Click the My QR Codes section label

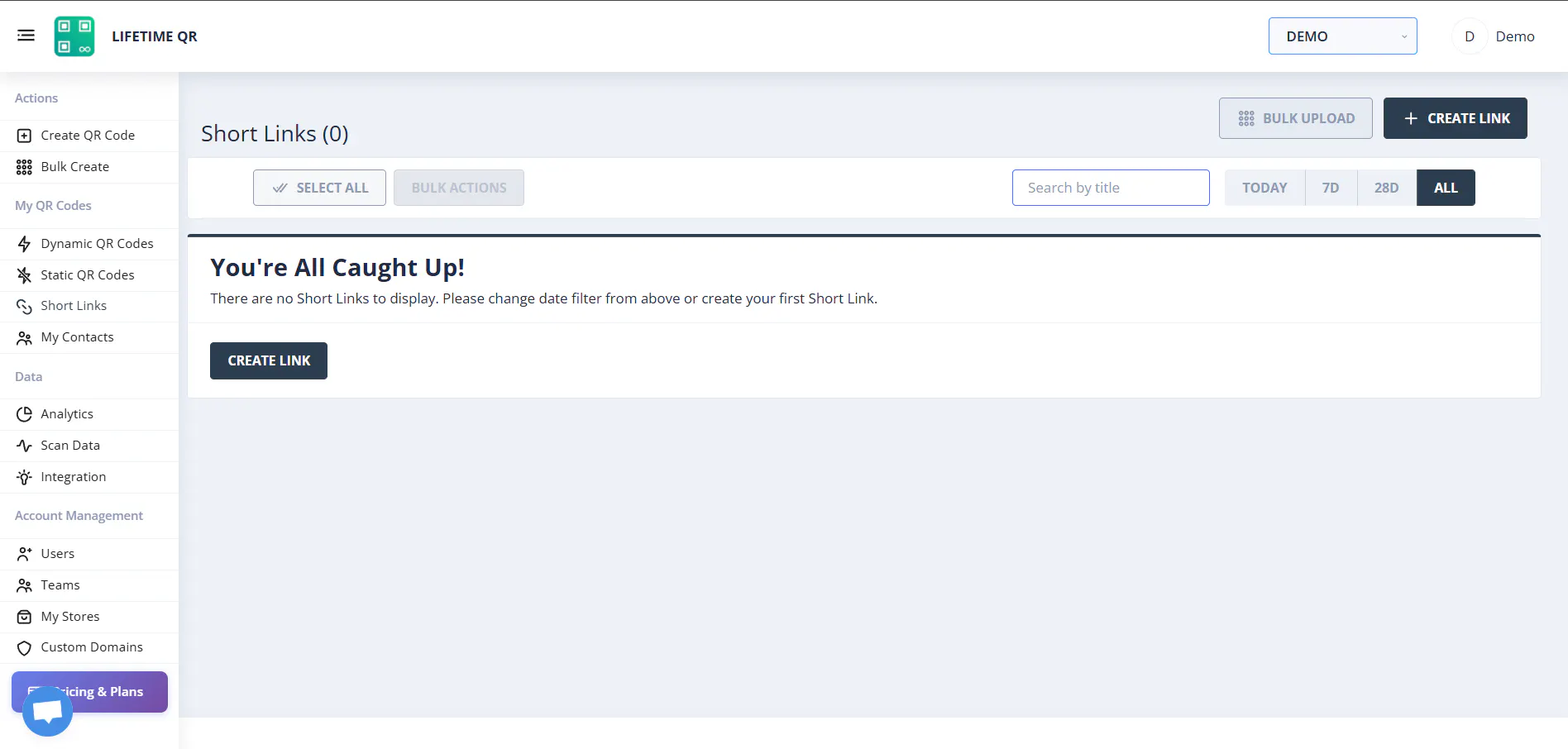[x=53, y=206]
